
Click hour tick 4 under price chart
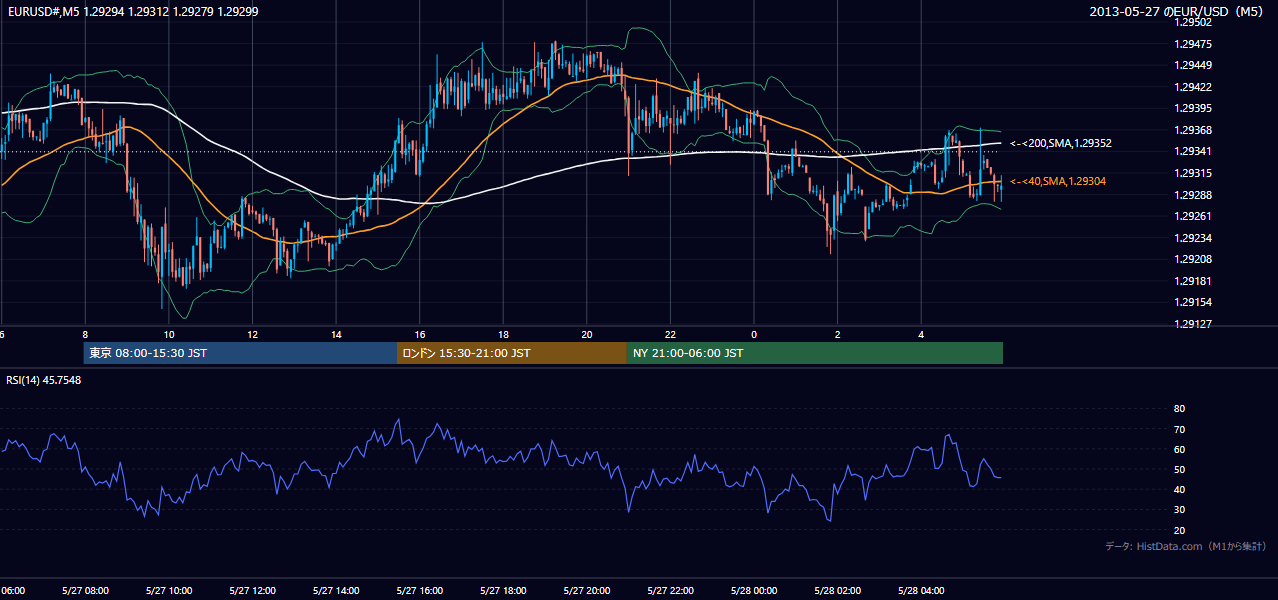pyautogui.click(x=921, y=335)
